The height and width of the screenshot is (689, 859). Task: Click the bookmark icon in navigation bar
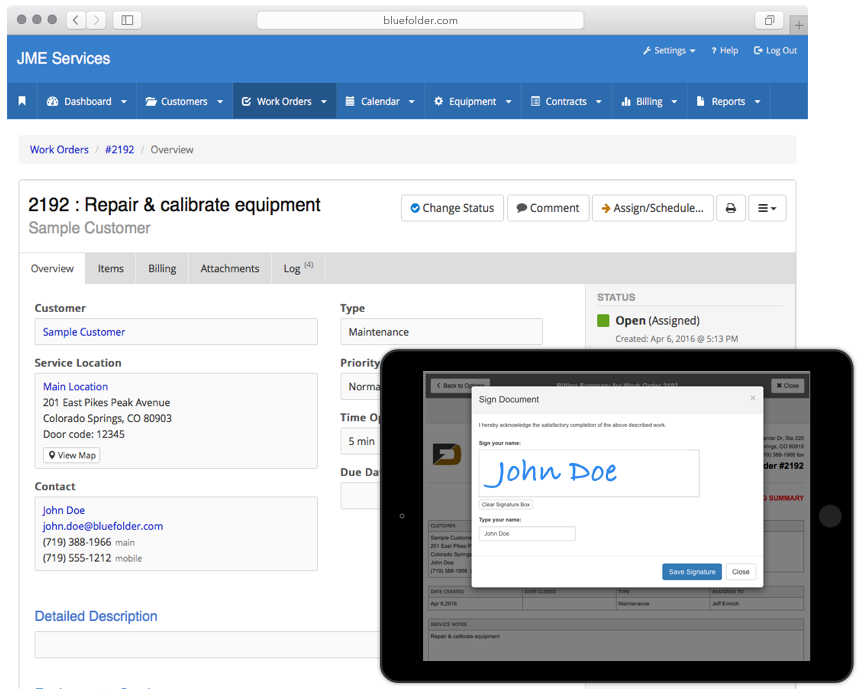click(22, 101)
